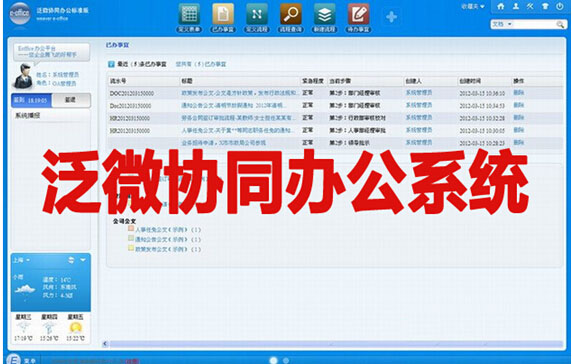
Task: Click the current rainy cloud weather icon
Action: pyautogui.click(x=25, y=291)
